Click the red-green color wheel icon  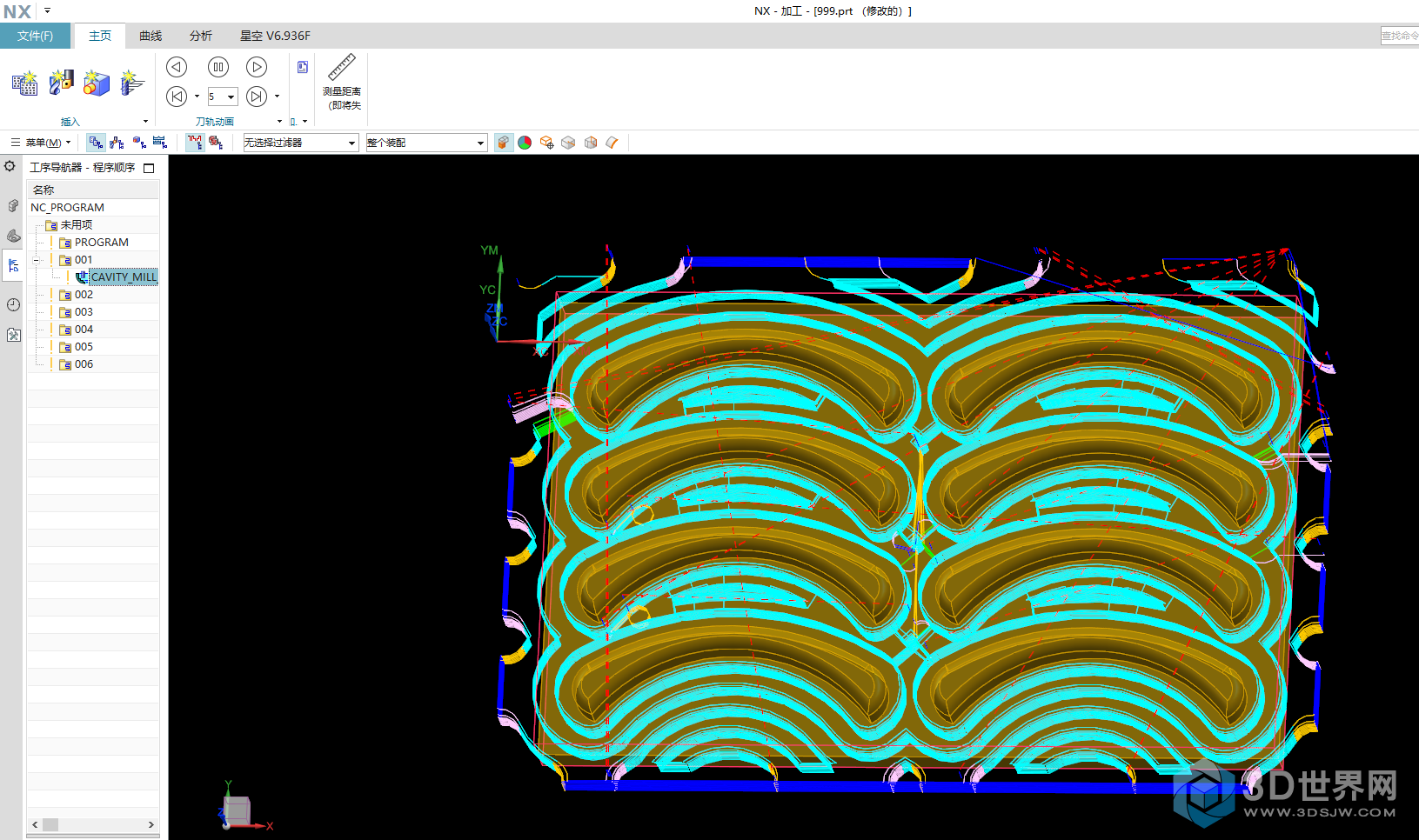coord(525,143)
